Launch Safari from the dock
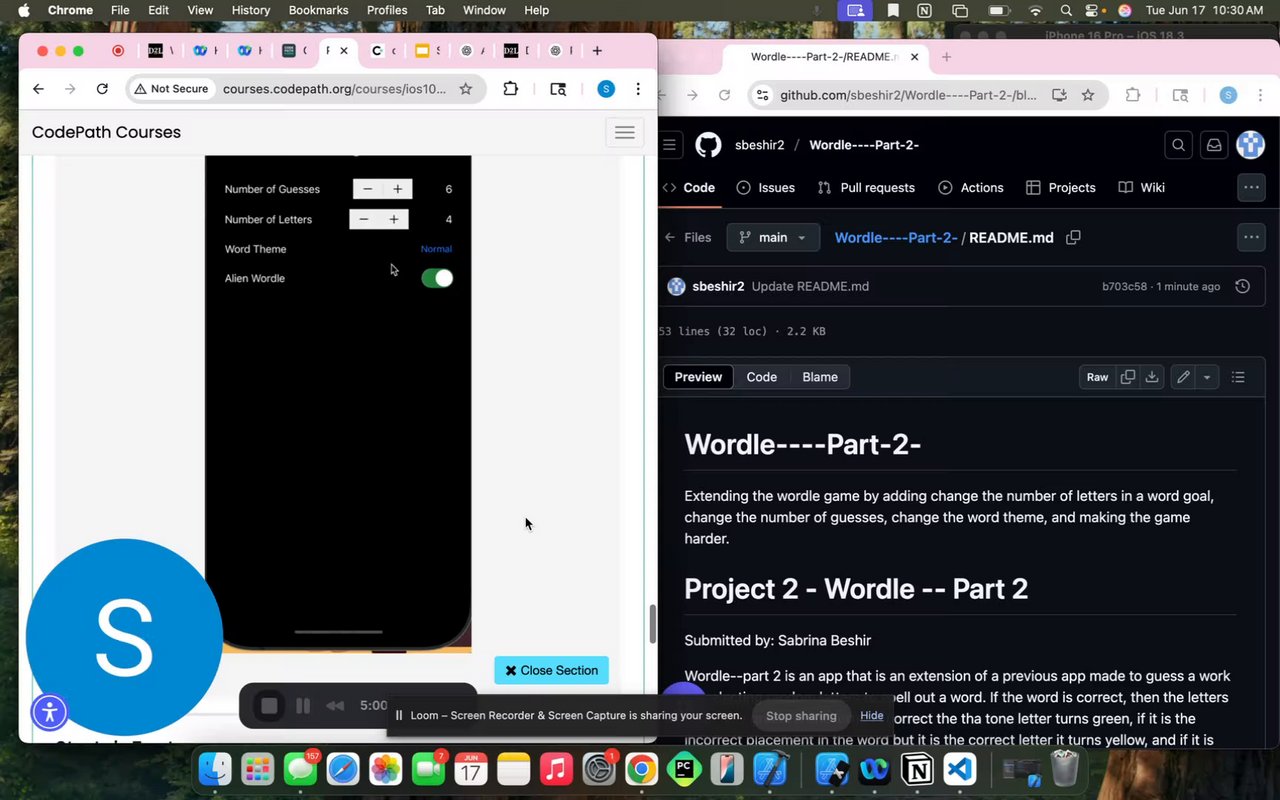This screenshot has height=800, width=1280. [343, 769]
